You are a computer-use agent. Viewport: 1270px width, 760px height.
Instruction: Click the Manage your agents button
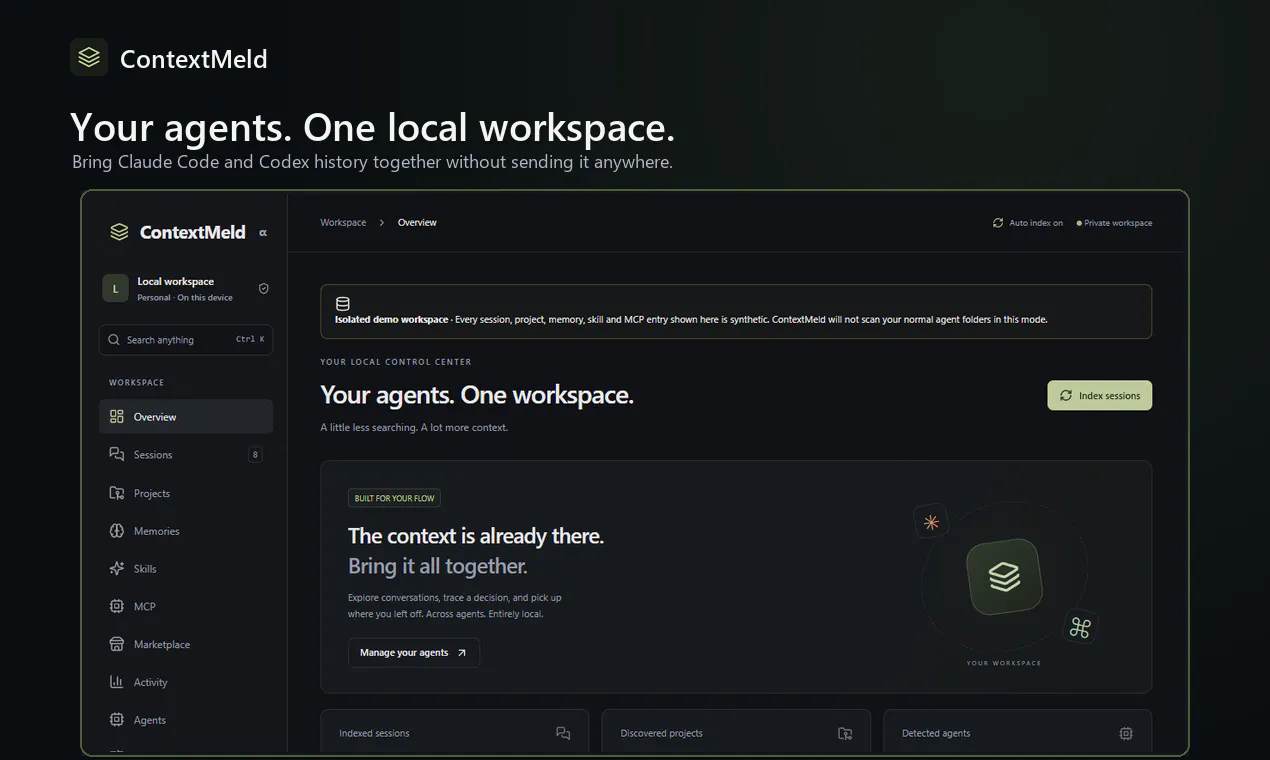pyautogui.click(x=414, y=653)
